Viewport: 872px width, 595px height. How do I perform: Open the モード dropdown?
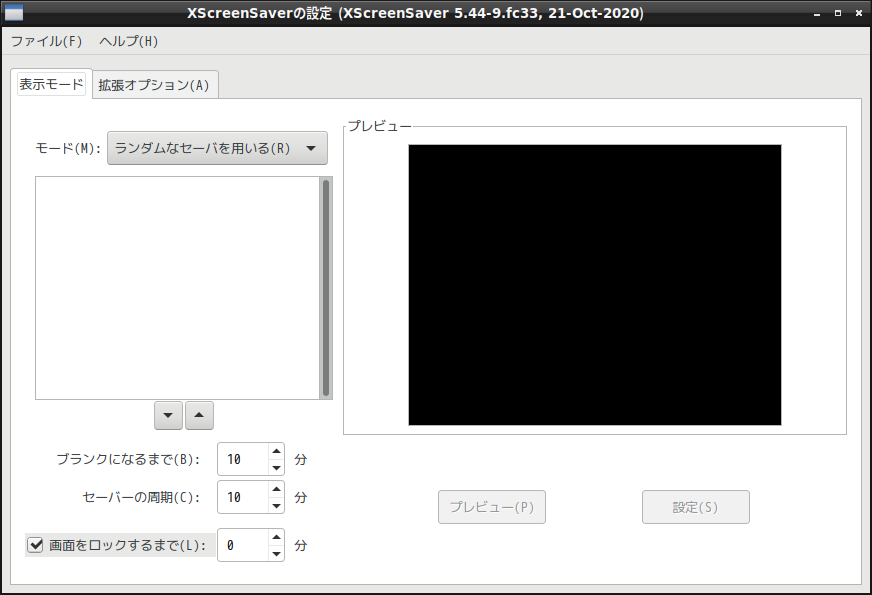pyautogui.click(x=217, y=148)
